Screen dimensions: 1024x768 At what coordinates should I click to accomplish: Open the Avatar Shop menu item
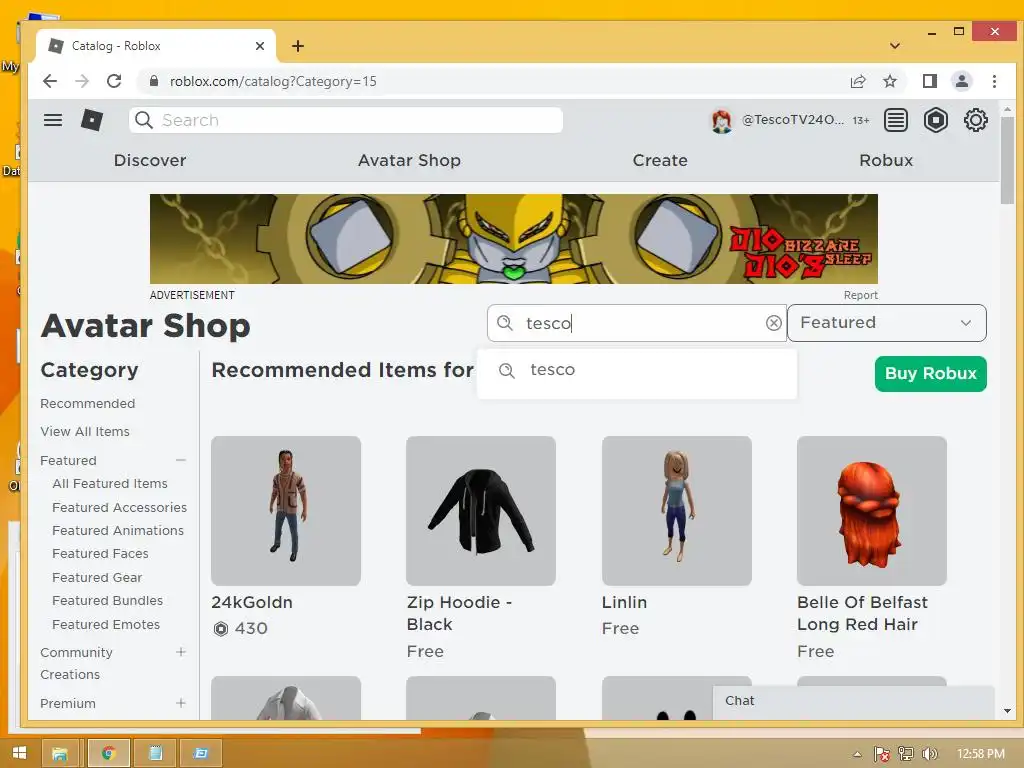(x=409, y=160)
